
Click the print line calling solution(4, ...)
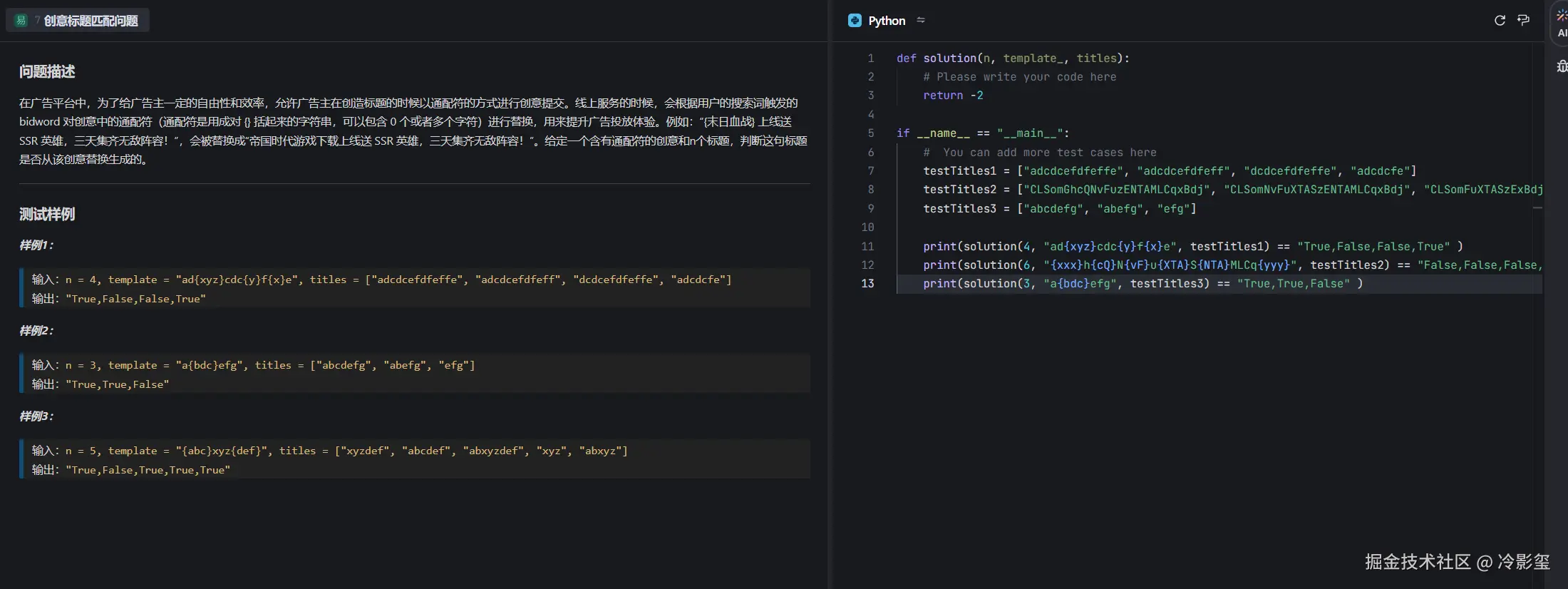point(1193,247)
